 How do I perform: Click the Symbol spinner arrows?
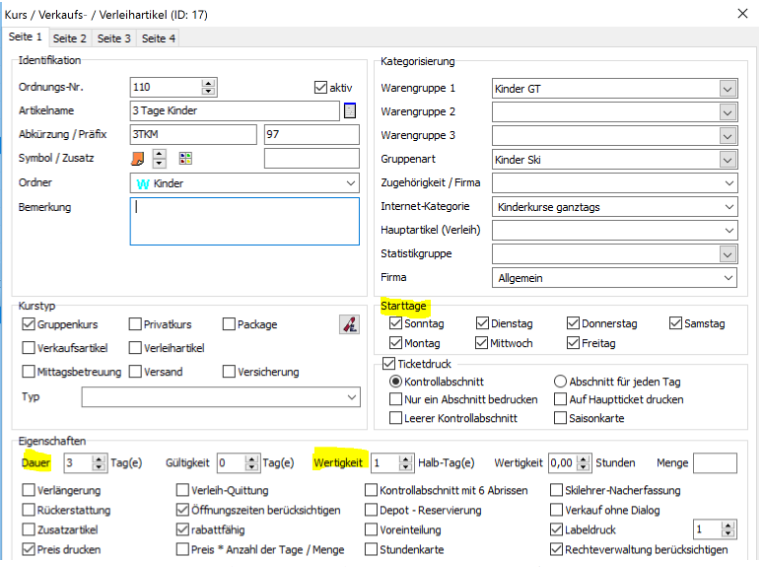159,158
